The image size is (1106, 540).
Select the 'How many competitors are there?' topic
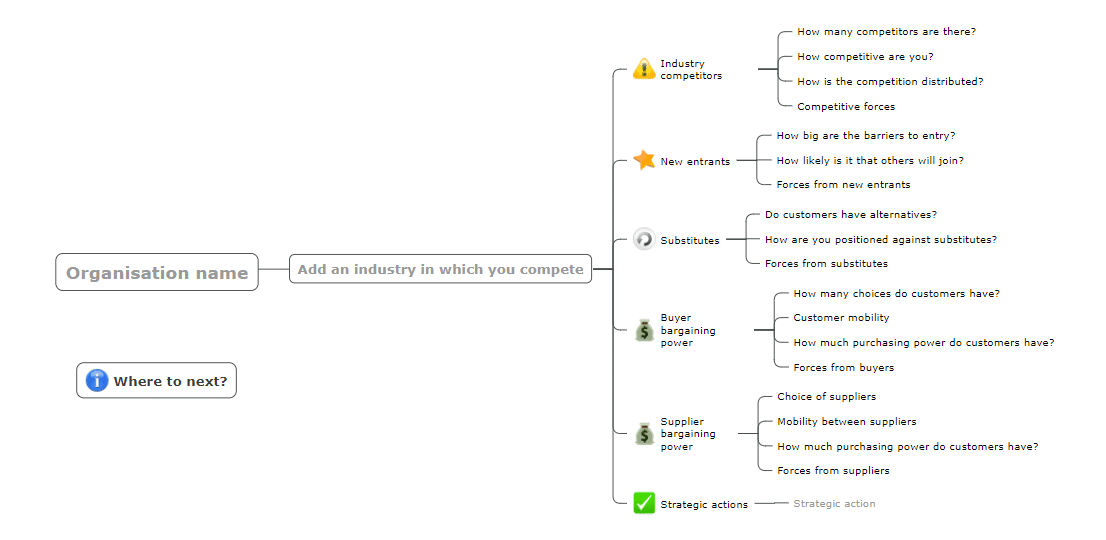(x=887, y=32)
